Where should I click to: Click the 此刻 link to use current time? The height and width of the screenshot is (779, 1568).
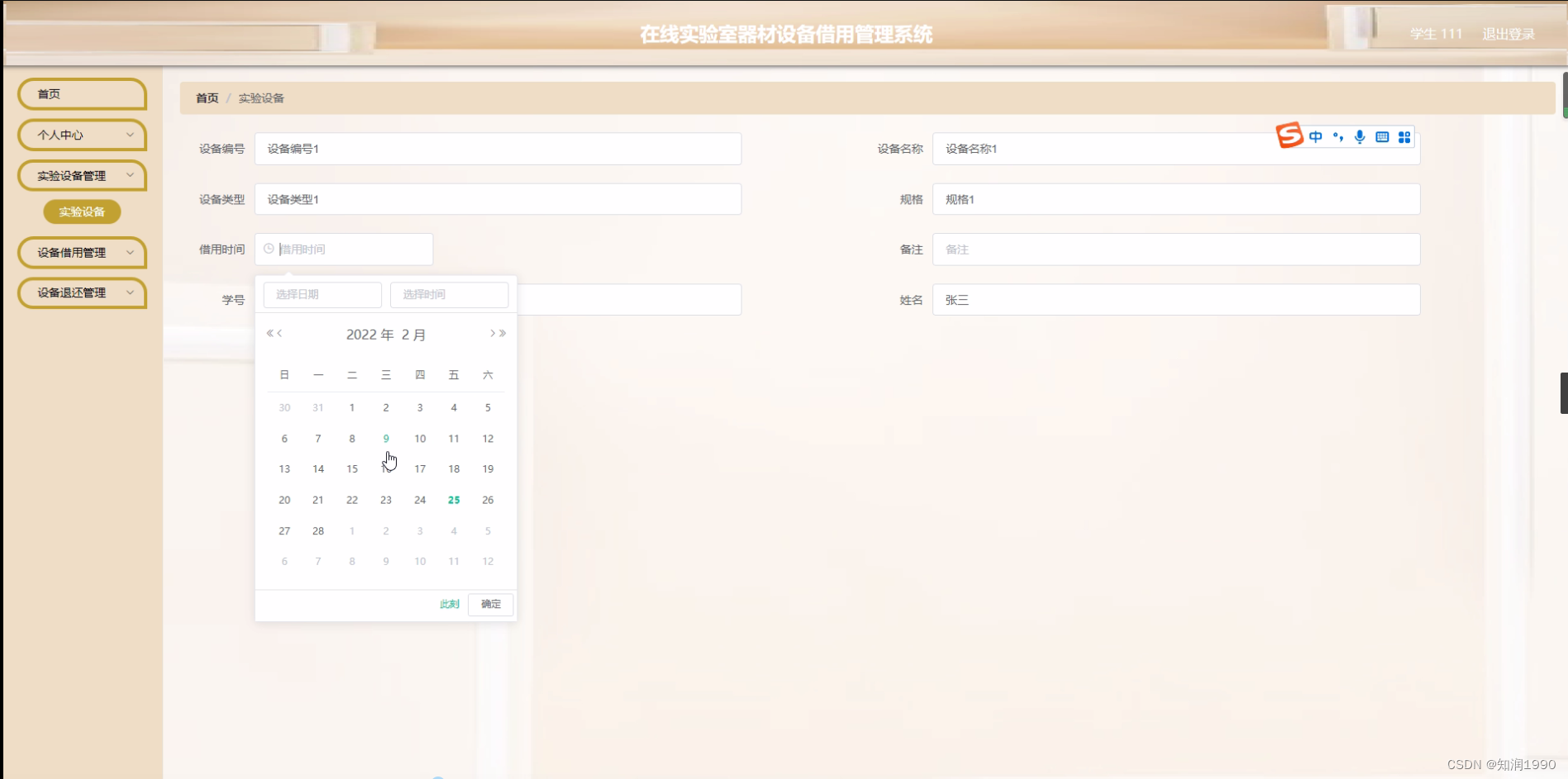pyautogui.click(x=449, y=604)
